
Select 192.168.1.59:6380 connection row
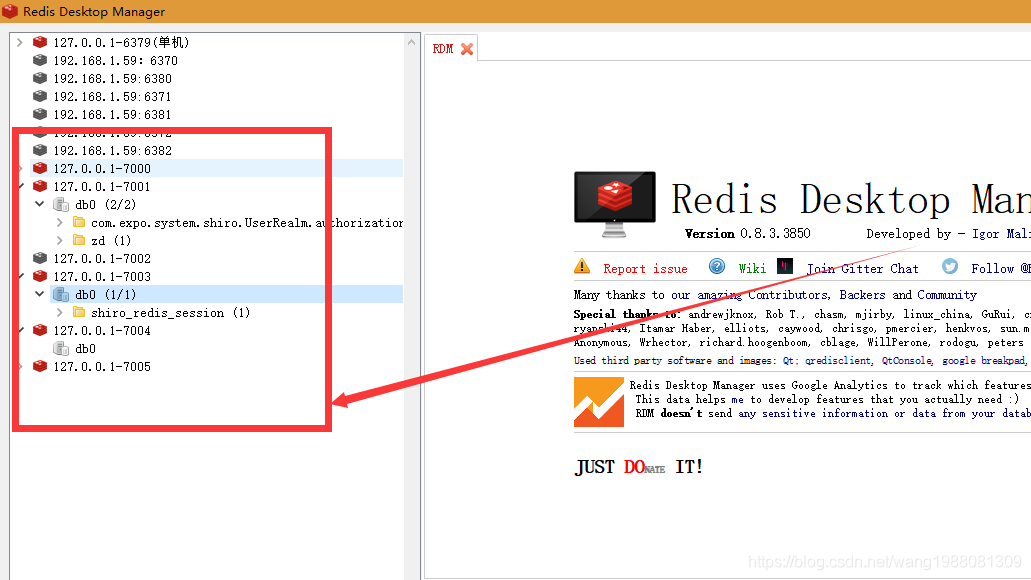click(112, 78)
